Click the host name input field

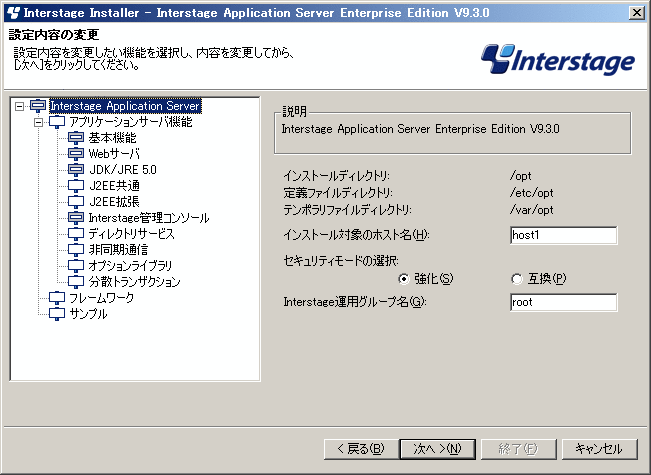563,235
